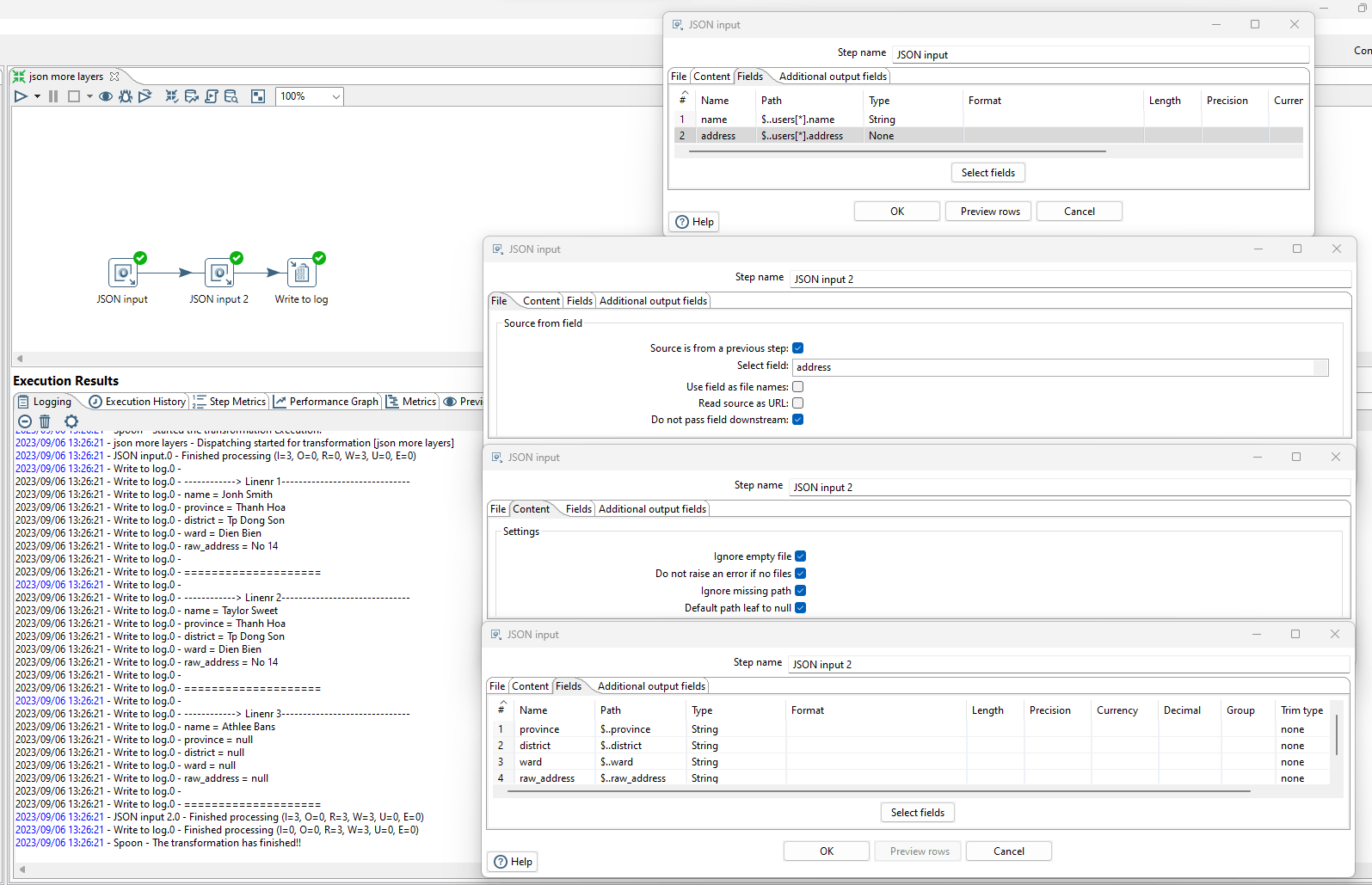Click Preview rows in top JSON input dialog

coord(990,212)
